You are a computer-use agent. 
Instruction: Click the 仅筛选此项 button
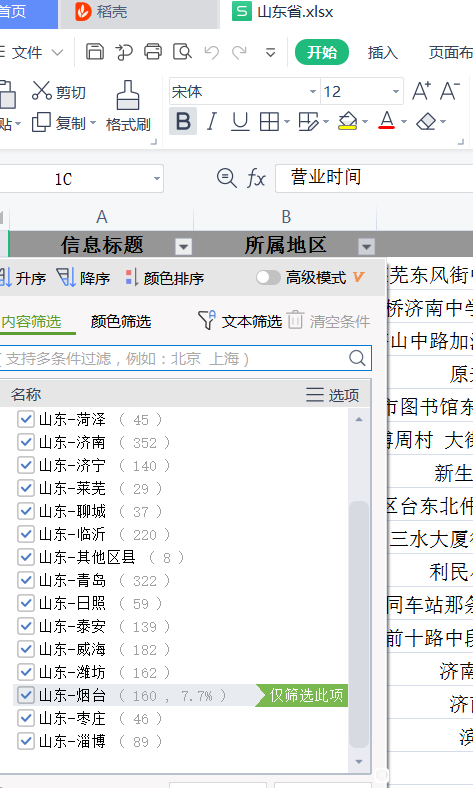[302, 696]
